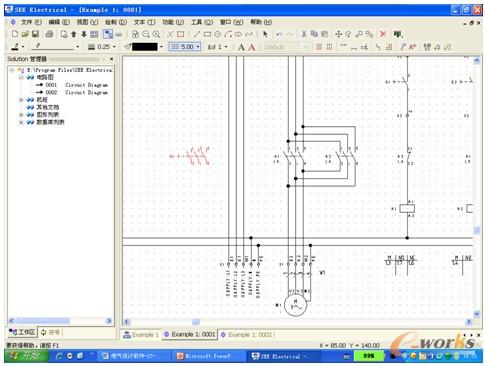The height and width of the screenshot is (366, 485).
Task: Collapse the 电路图 tree node
Action: pos(21,77)
